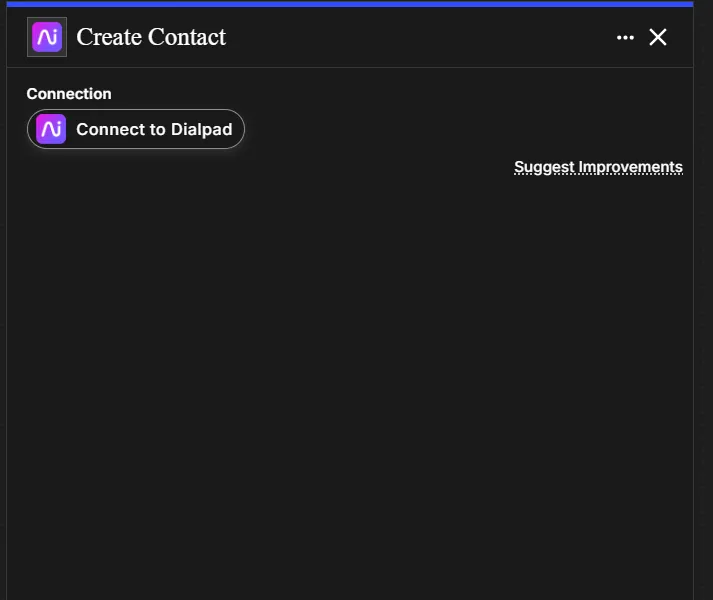This screenshot has height=600, width=713.
Task: Click the Dialpad app icon in header
Action: 47,37
